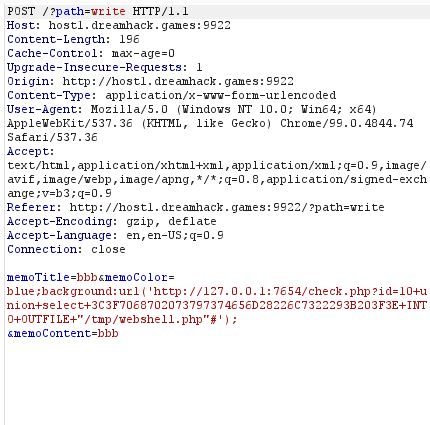The width and height of the screenshot is (430, 425).
Task: Click the blue;background:url payload line
Action: click(x=217, y=292)
